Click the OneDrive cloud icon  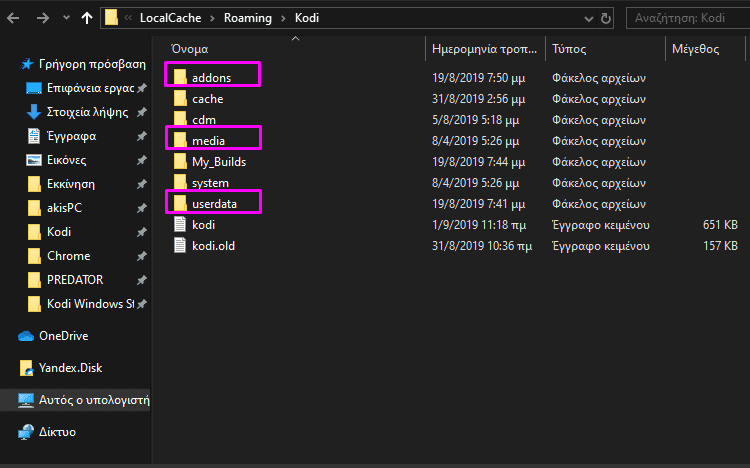tap(26, 336)
